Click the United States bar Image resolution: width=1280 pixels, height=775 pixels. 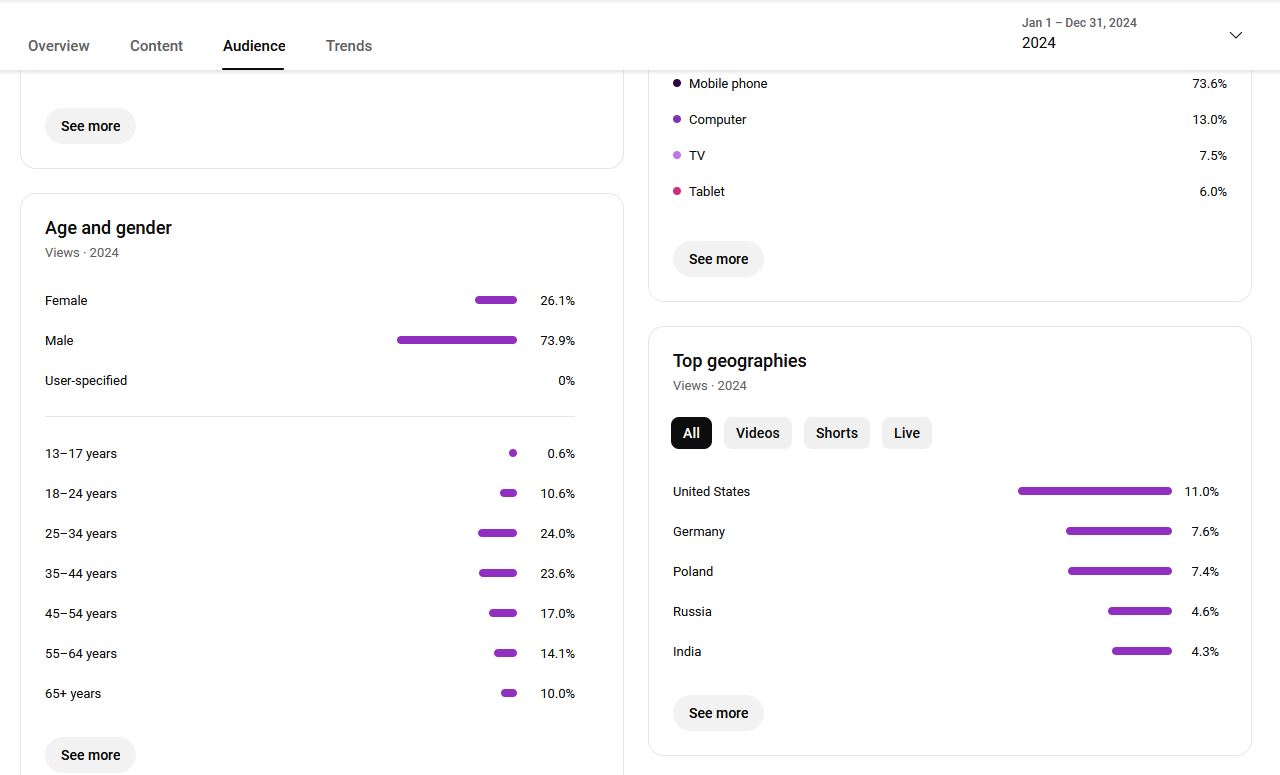click(x=1095, y=491)
